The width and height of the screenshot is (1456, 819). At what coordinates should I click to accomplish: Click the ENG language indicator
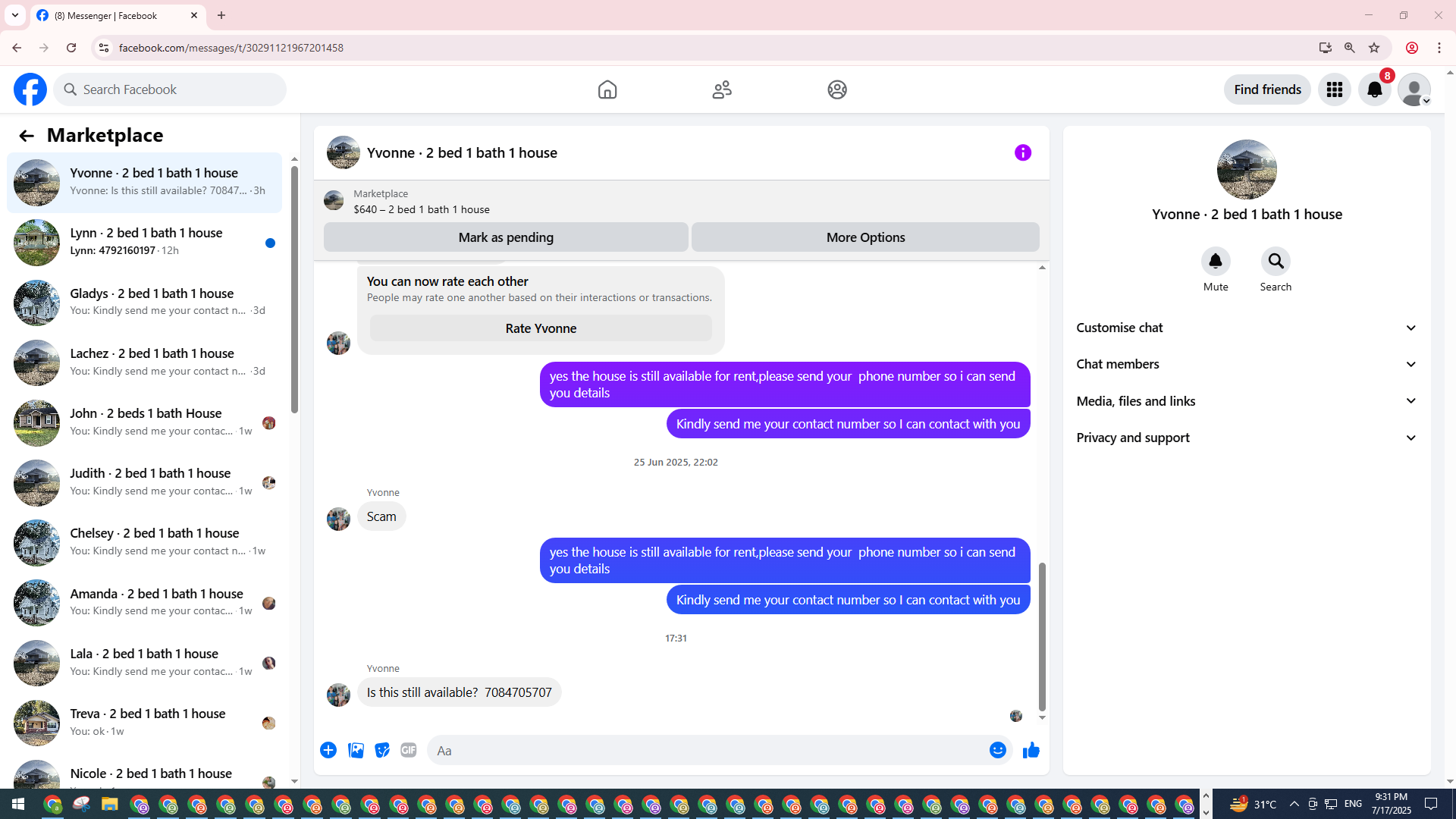tap(1353, 804)
